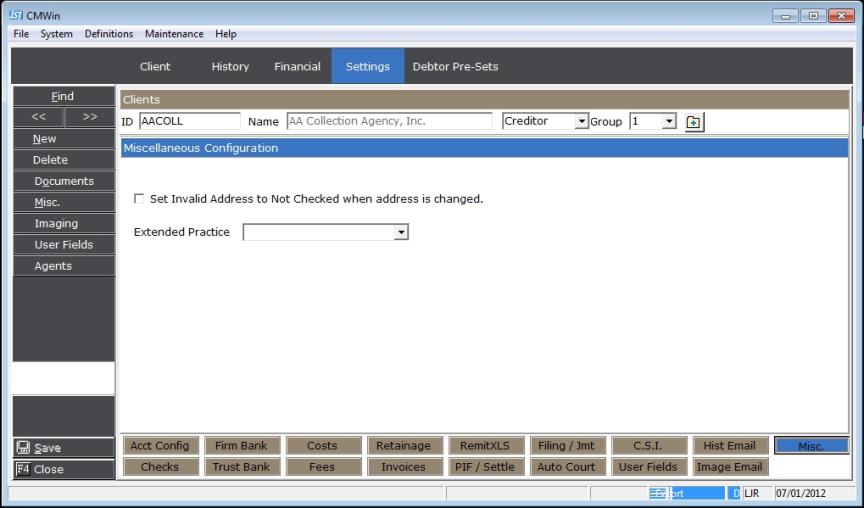Open the Debtor Pre-Sets tab
Viewport: 864px width, 508px height.
pyautogui.click(x=455, y=67)
